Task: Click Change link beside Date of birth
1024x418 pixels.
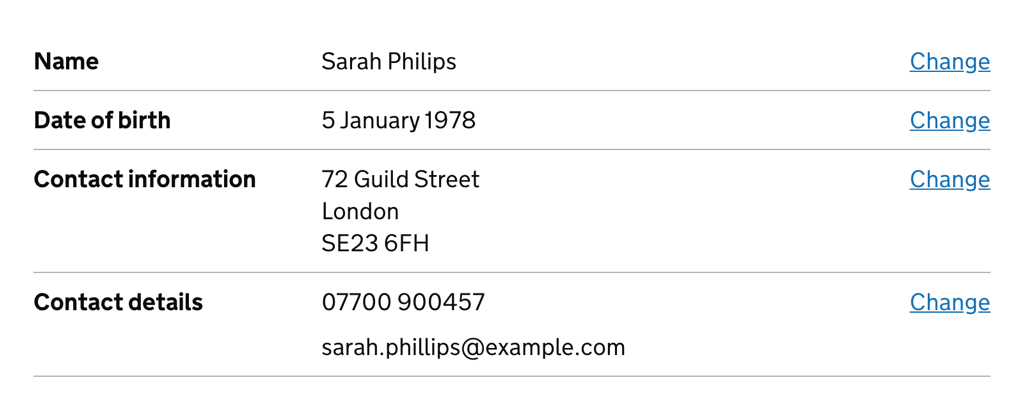Action: click(950, 121)
